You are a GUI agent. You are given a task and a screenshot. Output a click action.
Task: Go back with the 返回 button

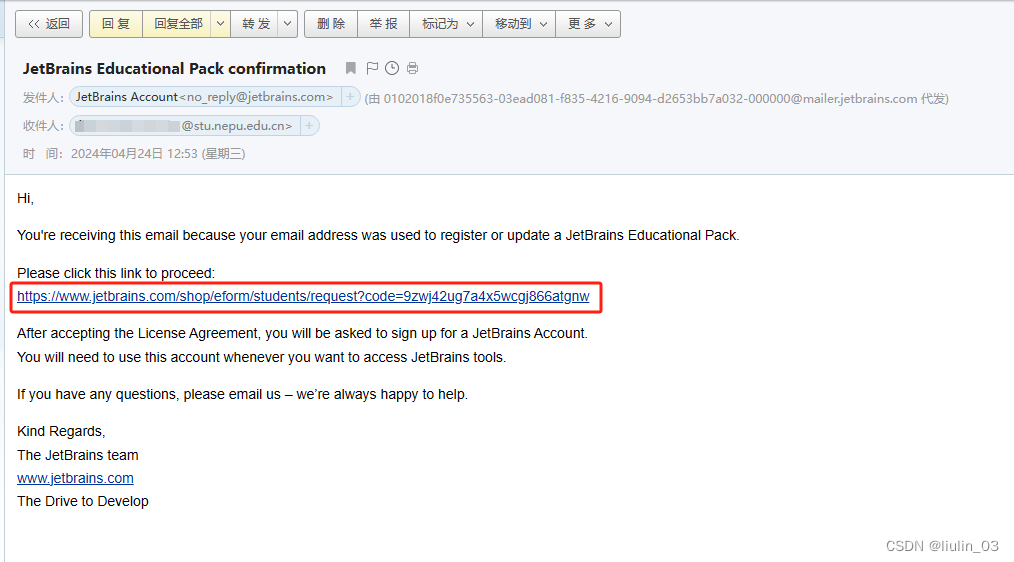49,24
